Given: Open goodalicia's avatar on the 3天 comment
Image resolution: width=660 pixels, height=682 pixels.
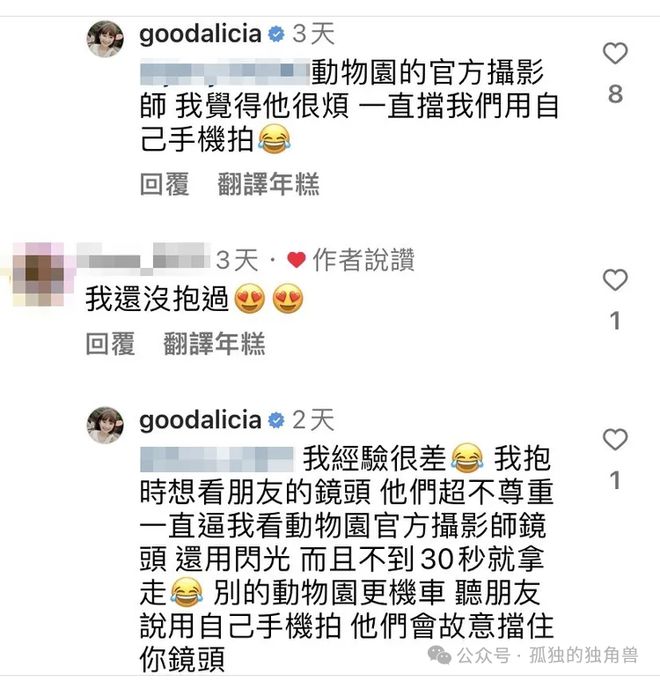Looking at the screenshot, I should tap(105, 39).
